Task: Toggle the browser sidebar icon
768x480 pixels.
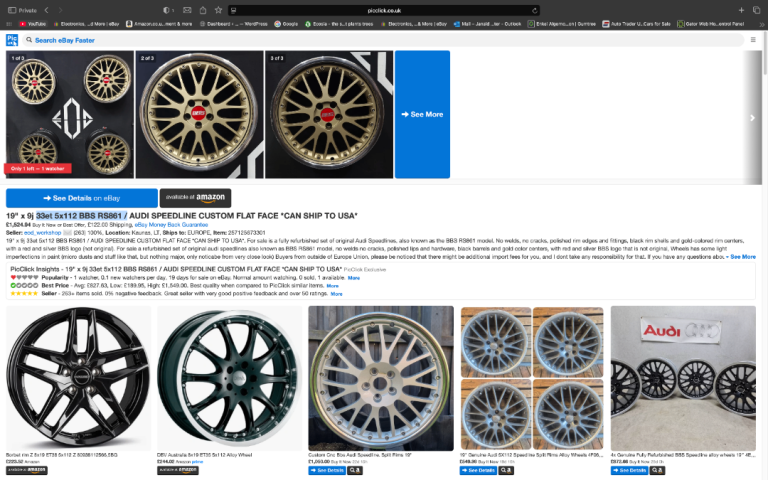Action: coord(12,10)
